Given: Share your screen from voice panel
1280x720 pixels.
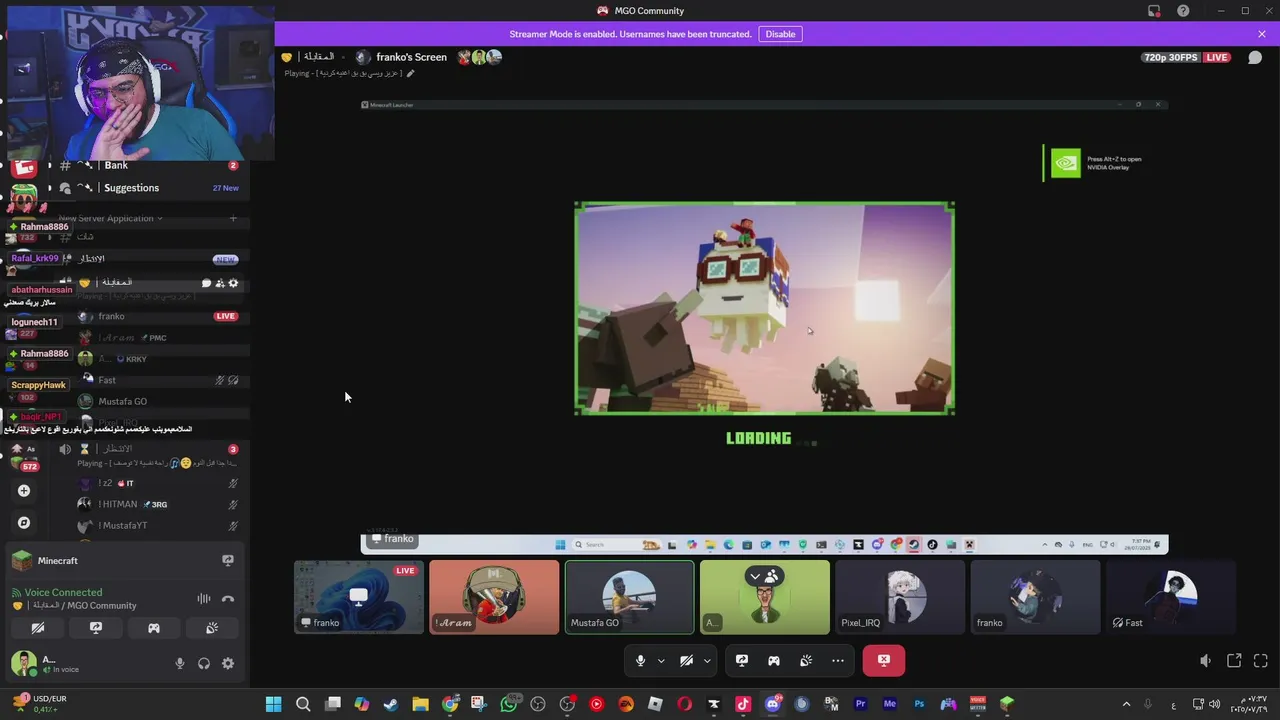Looking at the screenshot, I should coord(96,628).
